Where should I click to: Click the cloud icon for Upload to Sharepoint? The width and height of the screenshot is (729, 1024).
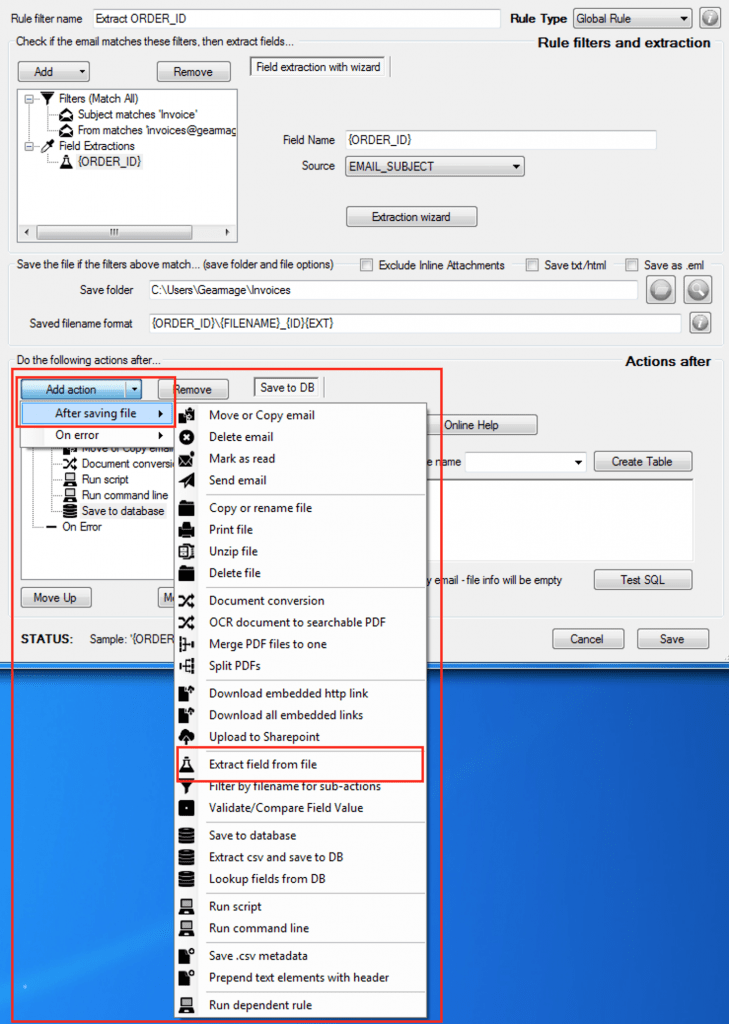pos(186,737)
